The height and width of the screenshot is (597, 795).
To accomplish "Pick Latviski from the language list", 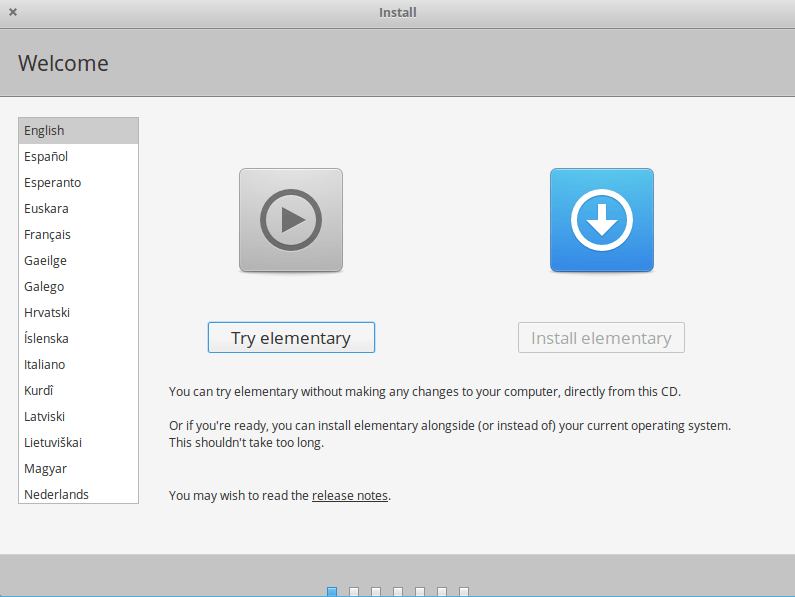I will pyautogui.click(x=79, y=416).
